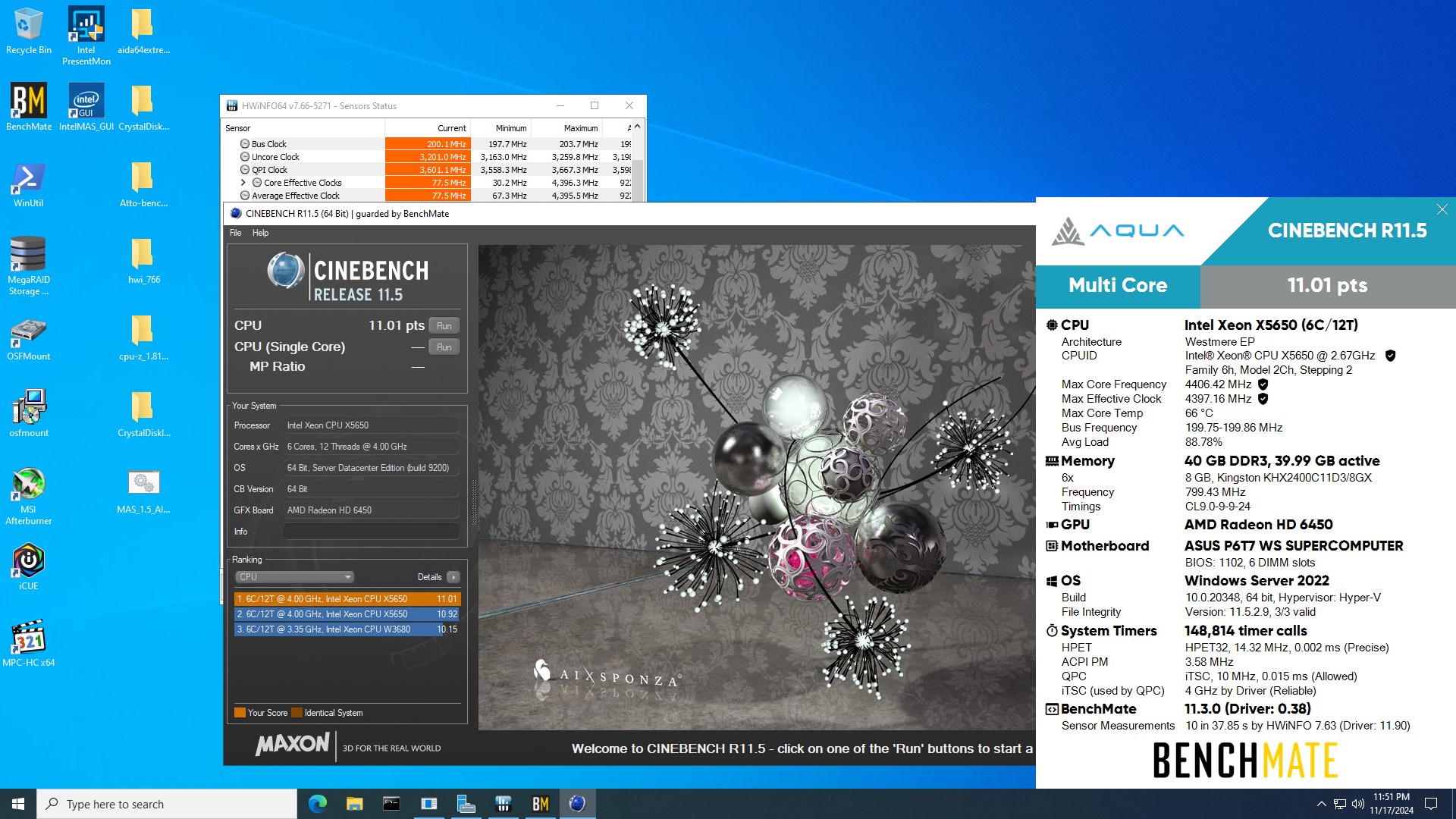1456x819 pixels.
Task: Open network status tray icon
Action: point(1340,804)
